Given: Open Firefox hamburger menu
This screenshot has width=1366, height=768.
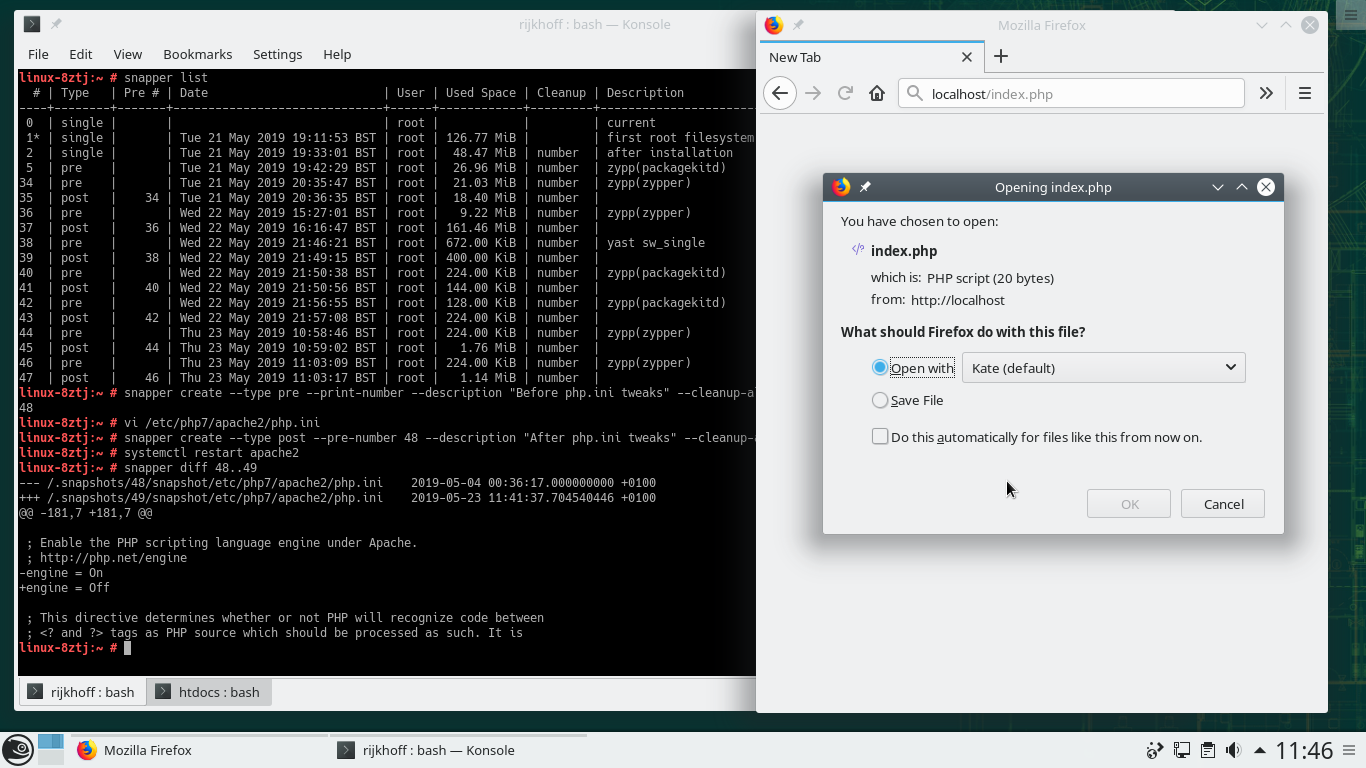Looking at the screenshot, I should tap(1305, 93).
